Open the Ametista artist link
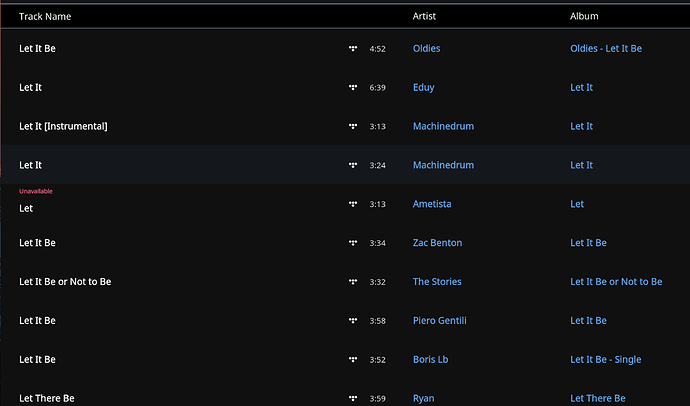 click(x=432, y=204)
